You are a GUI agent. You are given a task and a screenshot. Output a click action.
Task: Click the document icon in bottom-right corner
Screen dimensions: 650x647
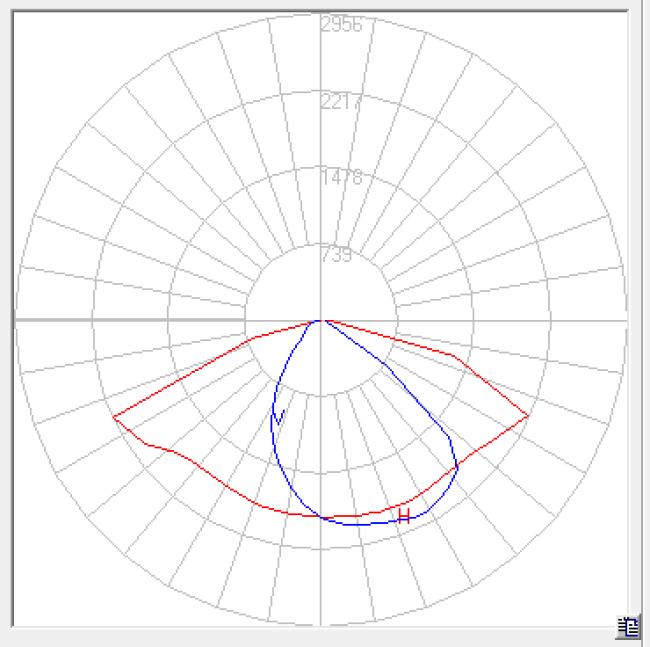627,627
